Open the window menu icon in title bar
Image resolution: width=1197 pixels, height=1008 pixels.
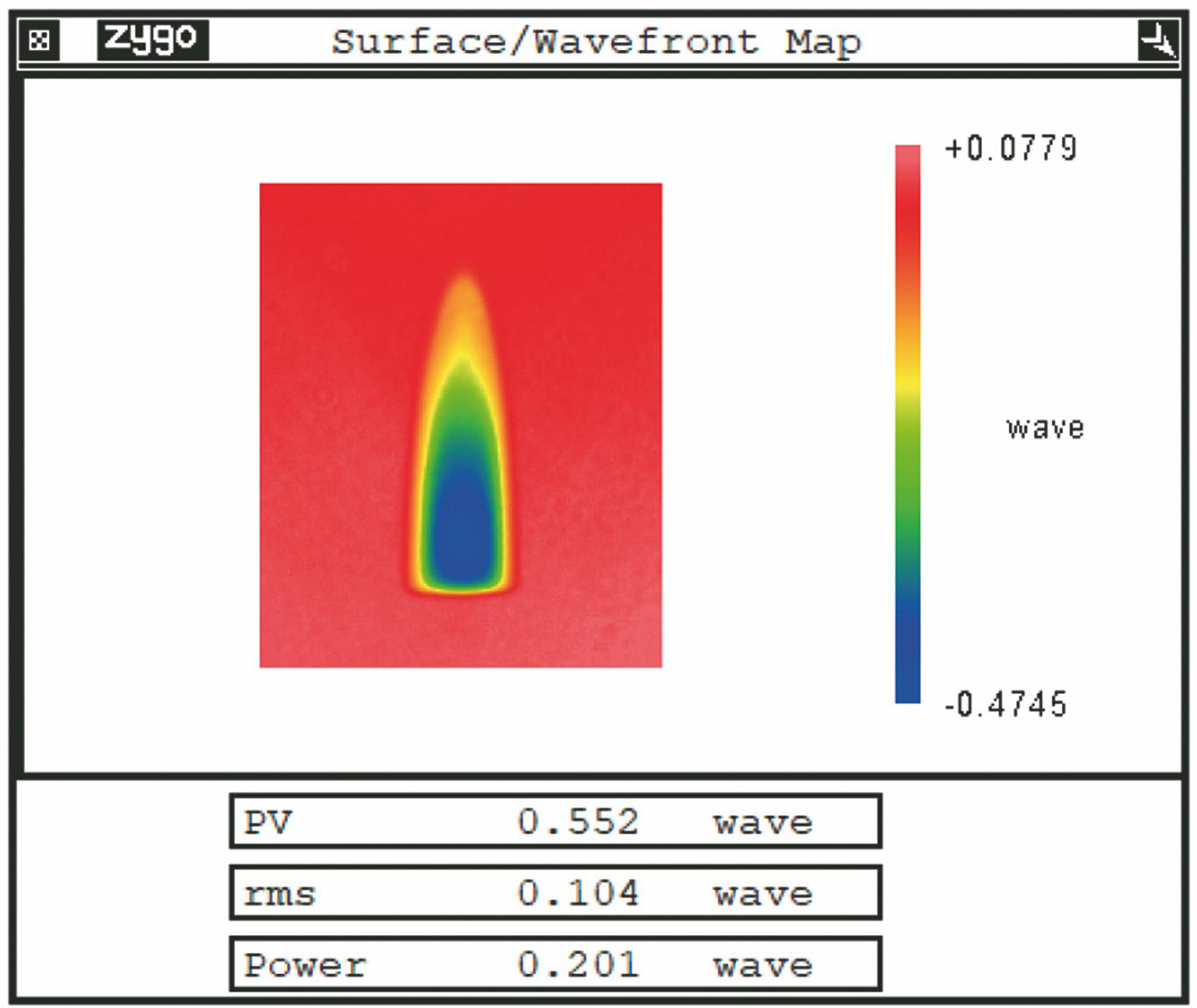(x=39, y=40)
